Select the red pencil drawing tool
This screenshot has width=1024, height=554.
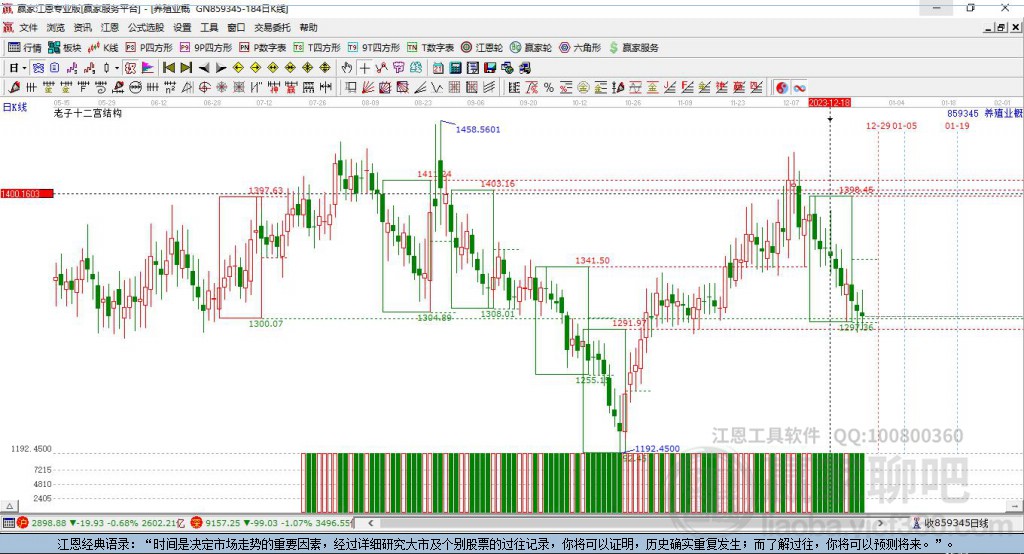pyautogui.click(x=14, y=88)
